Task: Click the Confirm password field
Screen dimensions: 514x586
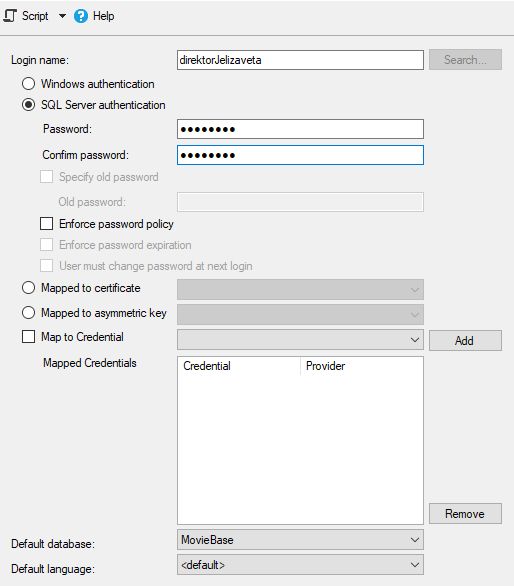Action: click(300, 155)
